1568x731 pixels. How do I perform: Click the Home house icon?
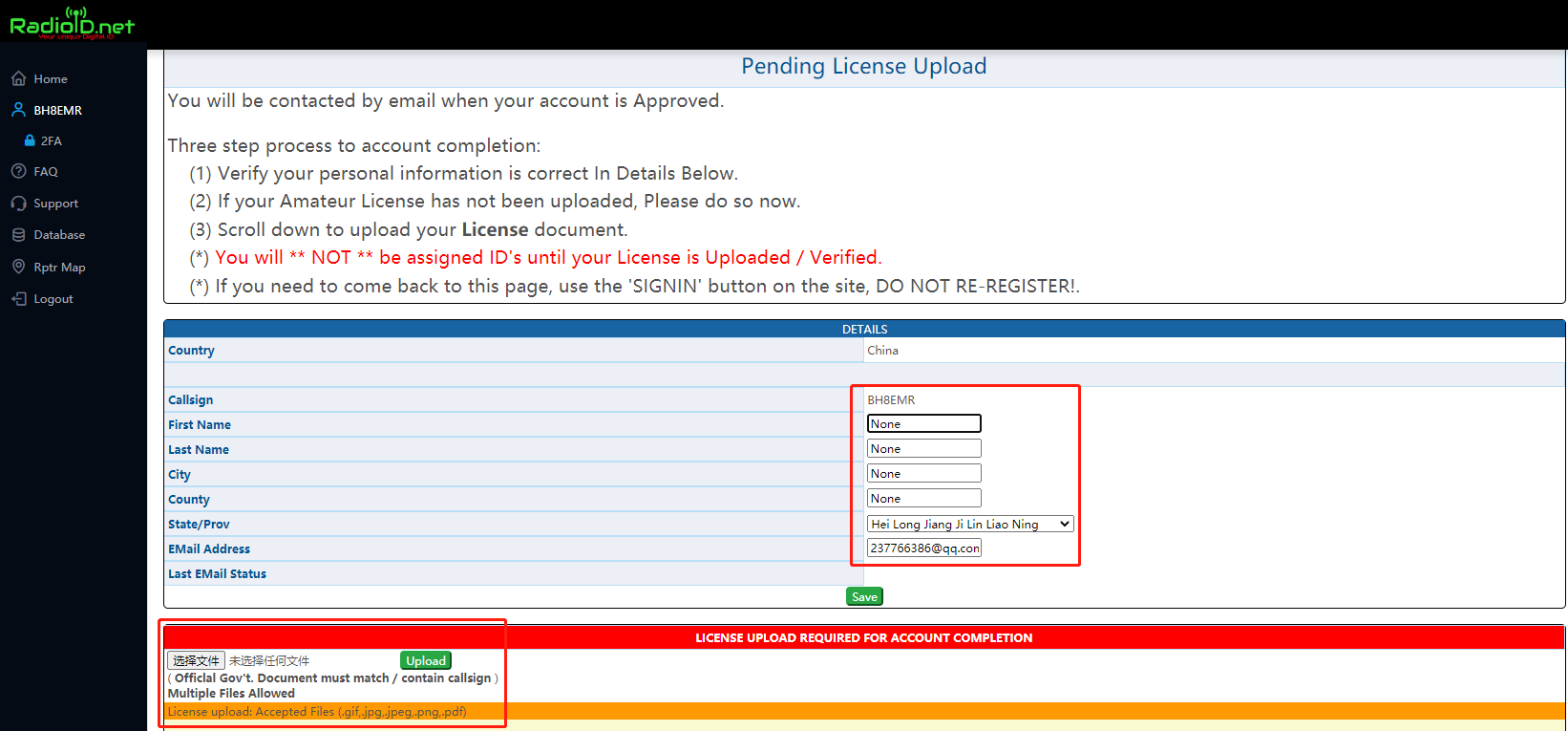point(18,78)
